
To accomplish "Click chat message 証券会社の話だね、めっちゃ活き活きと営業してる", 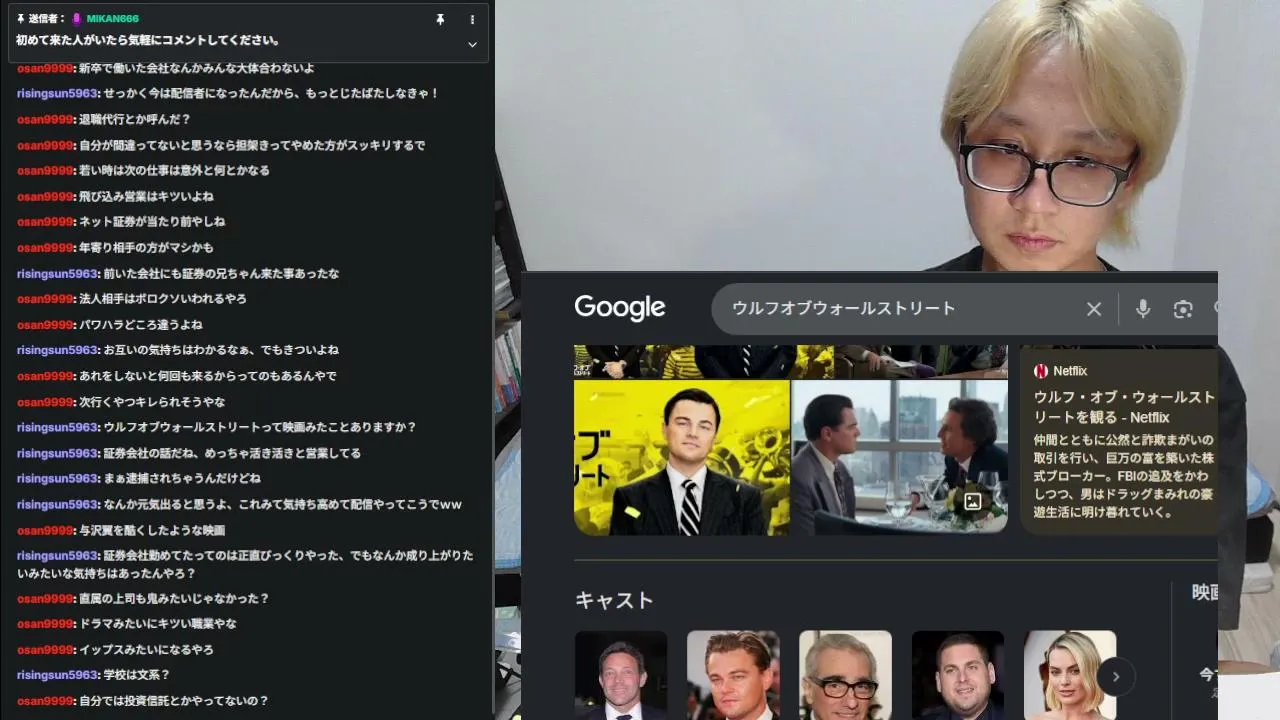I will point(232,454).
